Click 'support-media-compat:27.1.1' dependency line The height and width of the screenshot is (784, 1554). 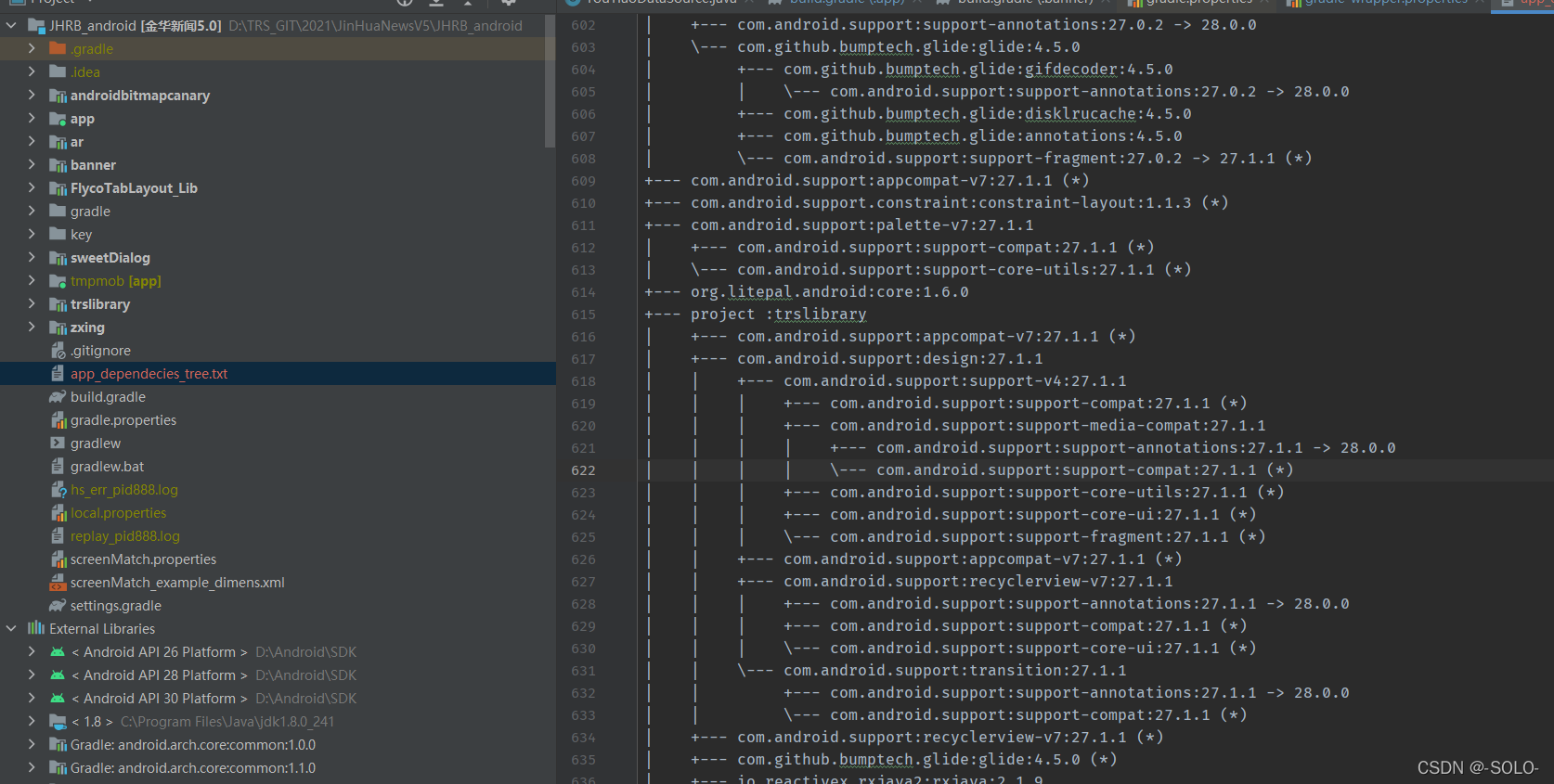[x=1047, y=426]
